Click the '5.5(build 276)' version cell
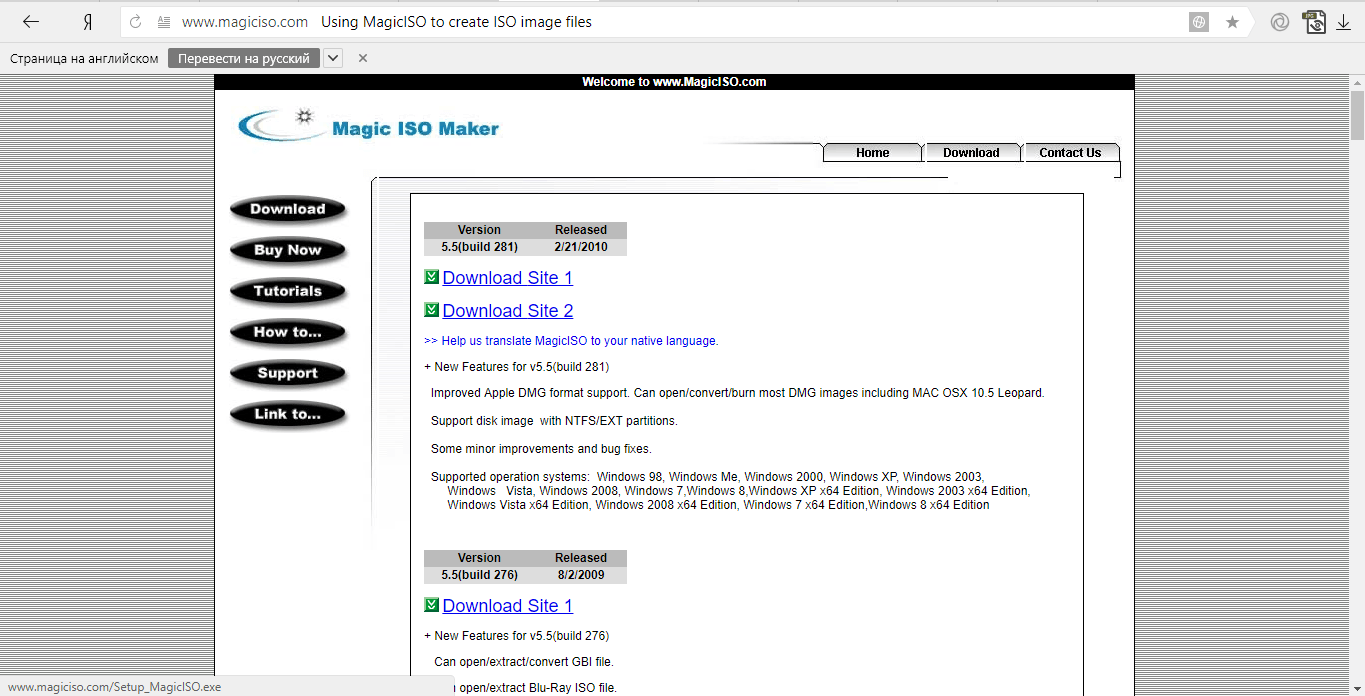This screenshot has height=696, width=1365. coord(479,575)
